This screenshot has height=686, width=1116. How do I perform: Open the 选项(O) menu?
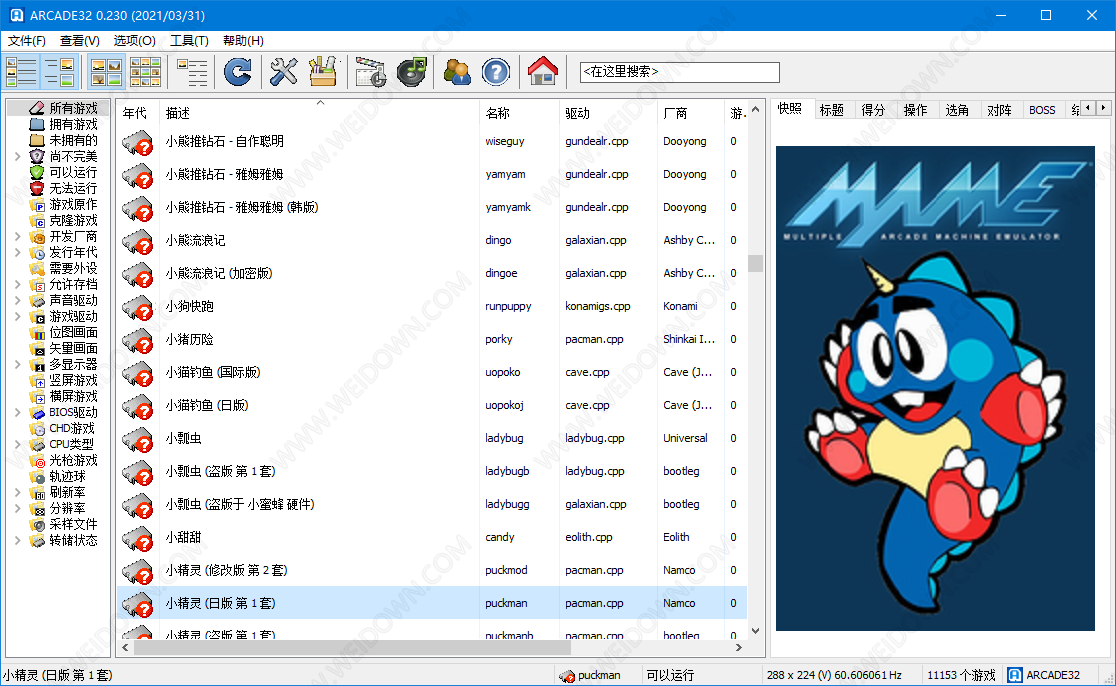(x=135, y=41)
